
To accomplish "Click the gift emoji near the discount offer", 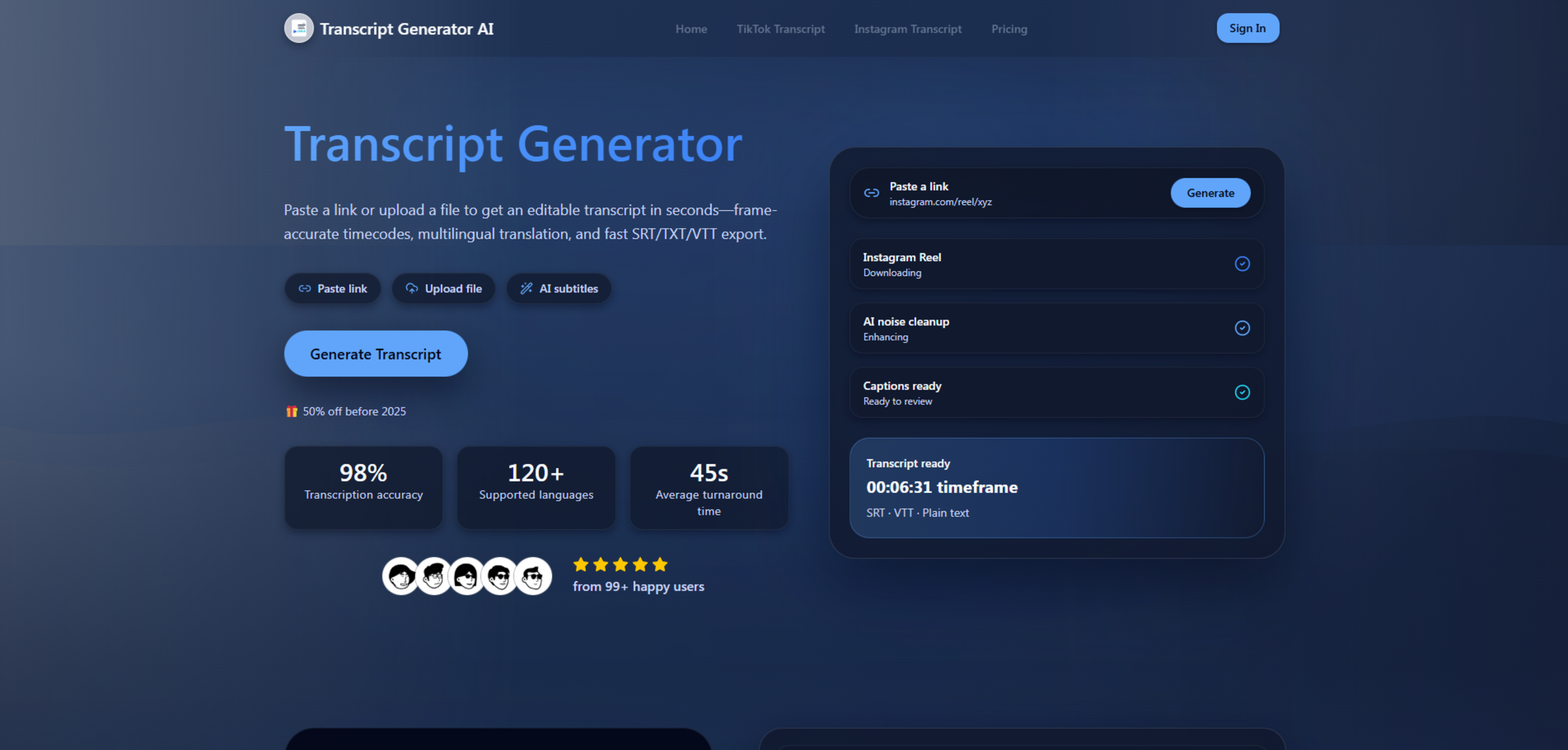I will point(292,411).
